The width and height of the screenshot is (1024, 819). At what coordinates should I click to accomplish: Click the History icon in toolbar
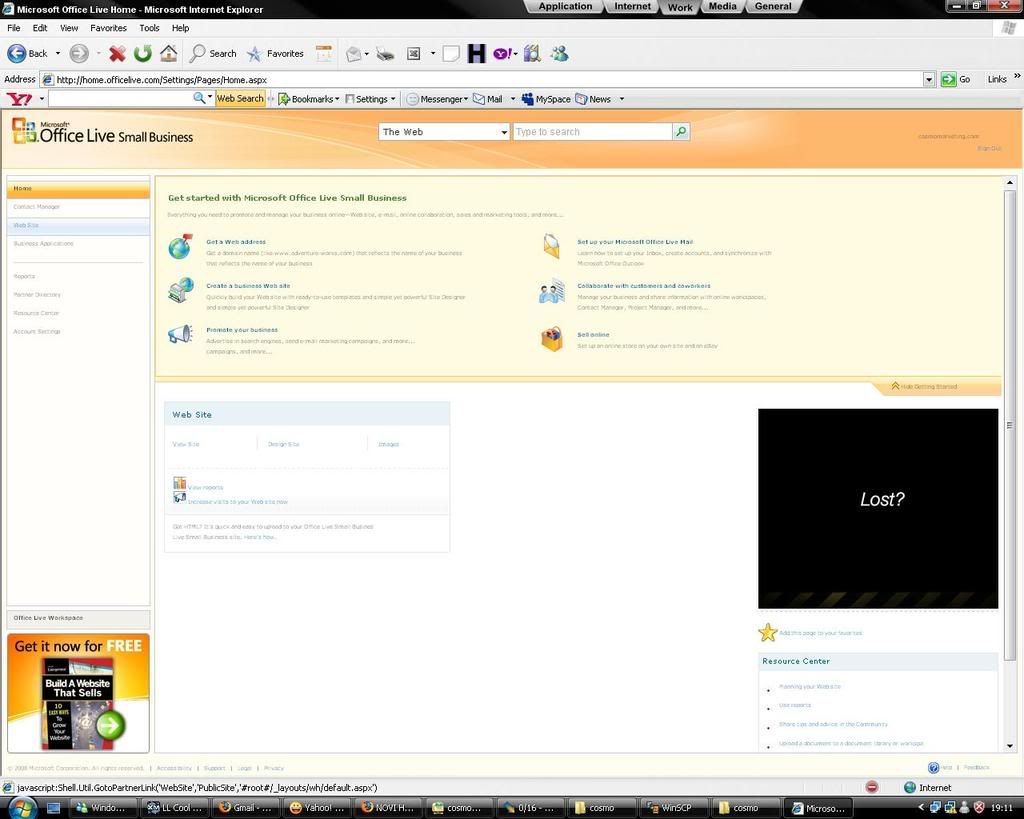click(324, 54)
